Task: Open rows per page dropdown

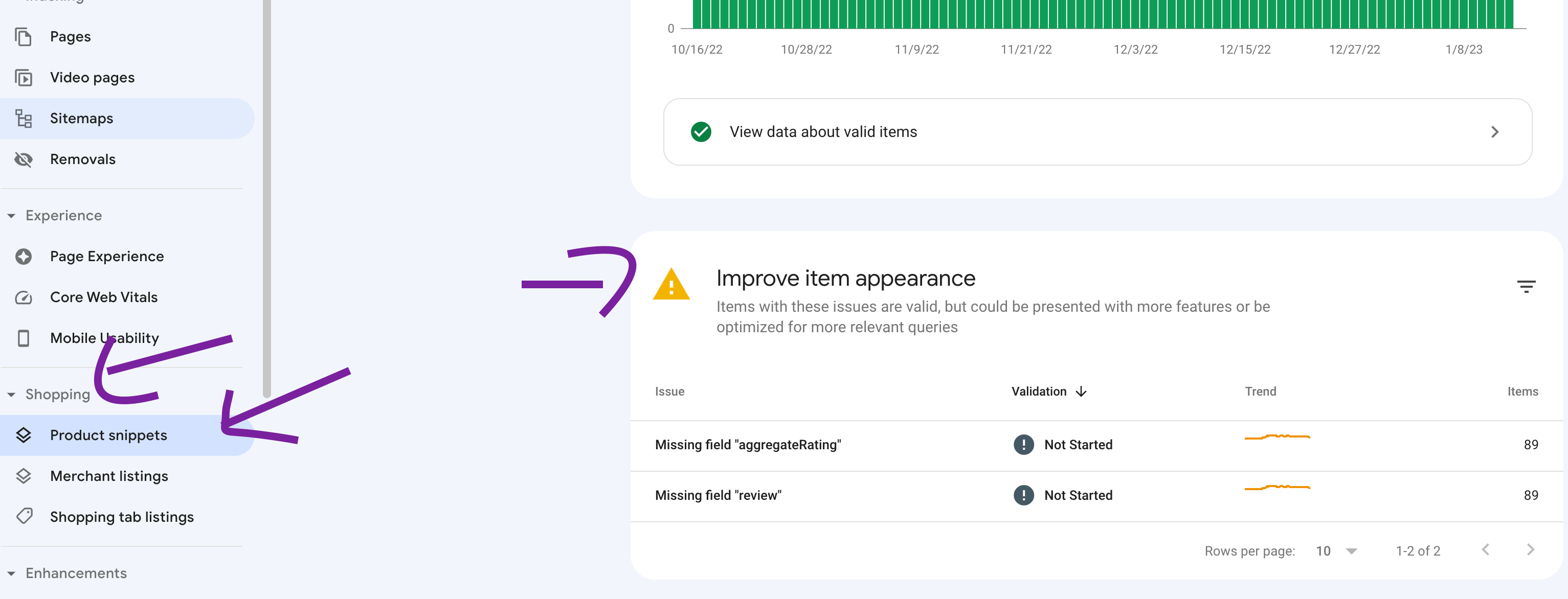Action: click(x=1336, y=551)
